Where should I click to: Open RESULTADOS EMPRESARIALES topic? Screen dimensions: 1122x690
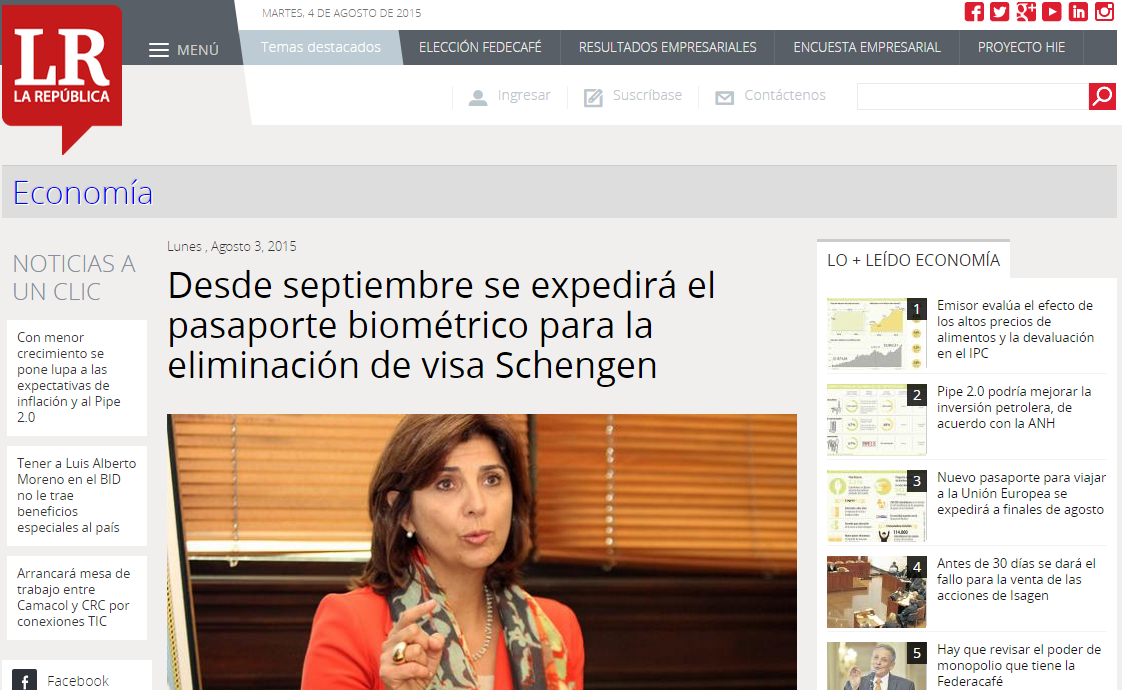pos(668,47)
